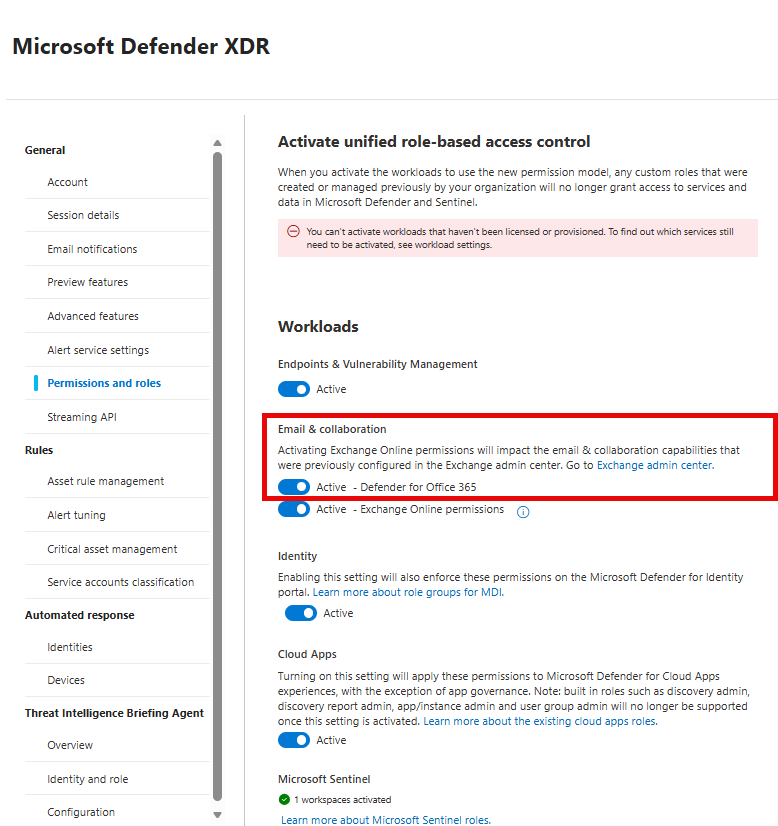
Task: Click Threat Intelligence Briefing Agent heading
Action: [x=114, y=713]
